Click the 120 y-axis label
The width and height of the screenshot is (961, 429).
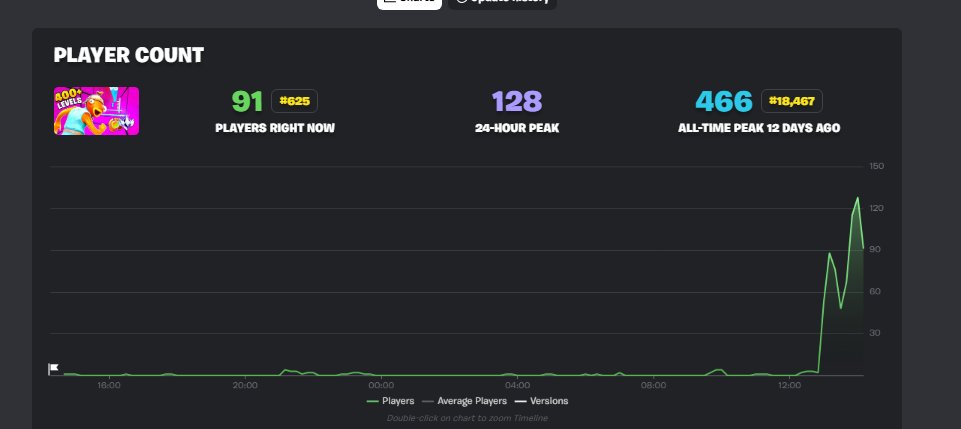tap(876, 208)
